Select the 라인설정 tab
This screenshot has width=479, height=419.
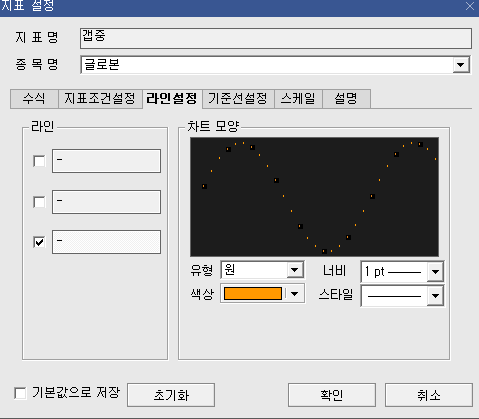click(x=172, y=98)
